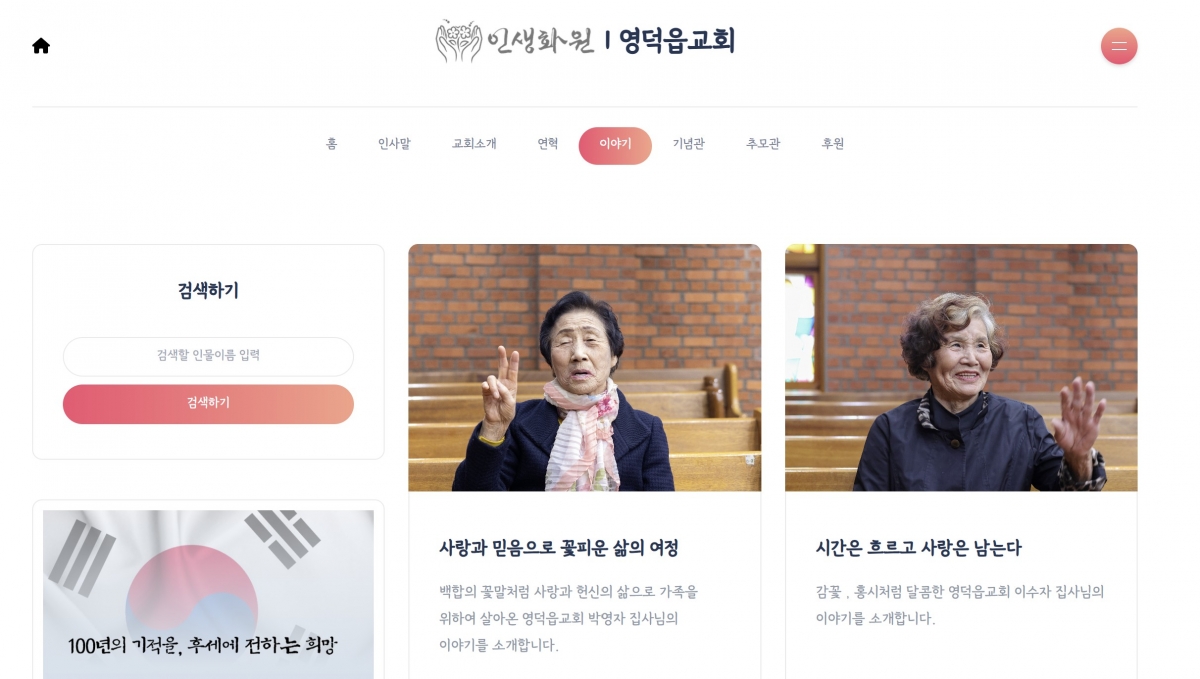Viewport: 1200px width, 679px height.
Task: Open story 시간은 흐르고 사랑은 남는다
Action: tap(919, 548)
